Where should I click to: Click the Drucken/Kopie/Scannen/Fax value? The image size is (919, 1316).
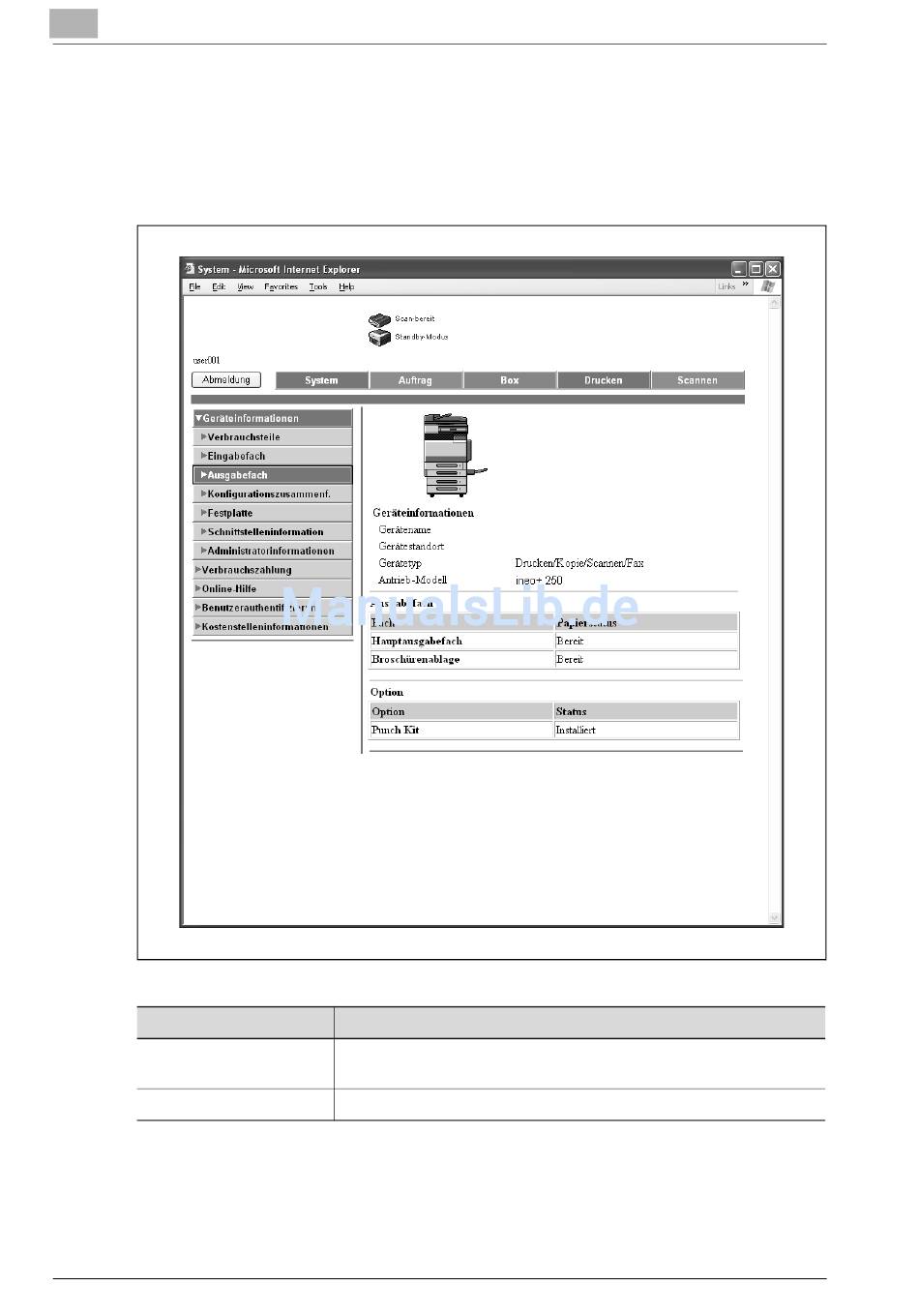tap(579, 563)
